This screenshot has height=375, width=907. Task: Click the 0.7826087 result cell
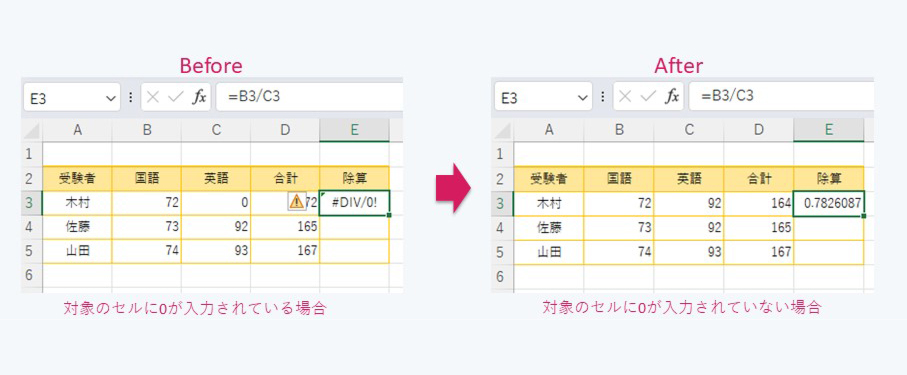829,204
